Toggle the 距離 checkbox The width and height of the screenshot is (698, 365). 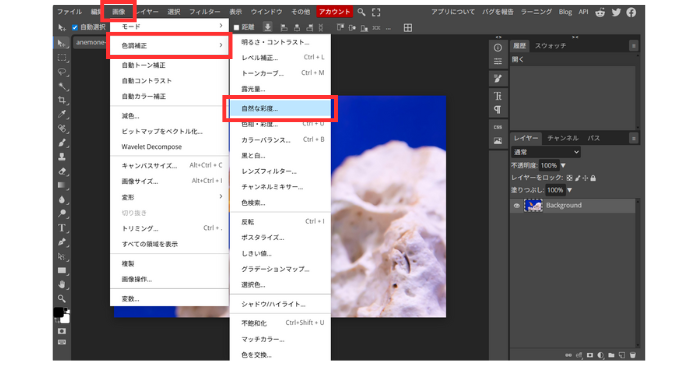[236, 28]
